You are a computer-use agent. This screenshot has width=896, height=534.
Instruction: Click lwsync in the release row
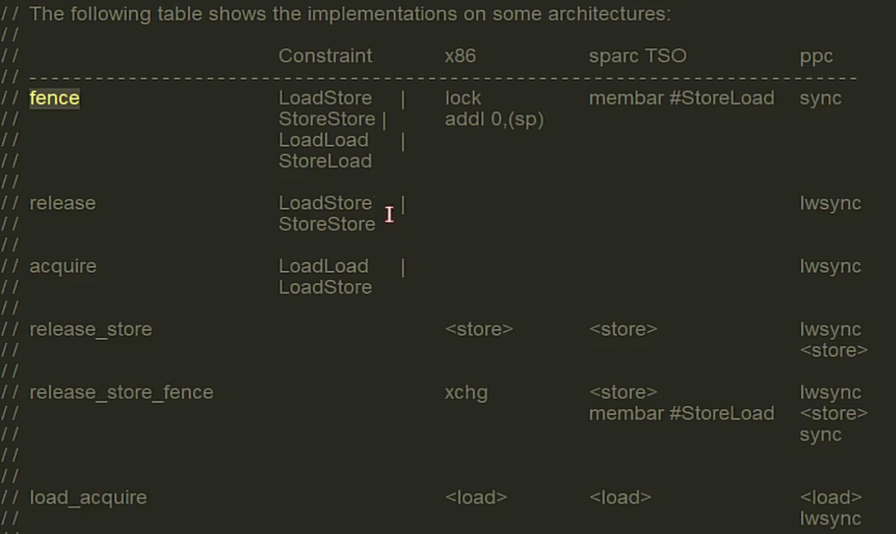coord(830,204)
